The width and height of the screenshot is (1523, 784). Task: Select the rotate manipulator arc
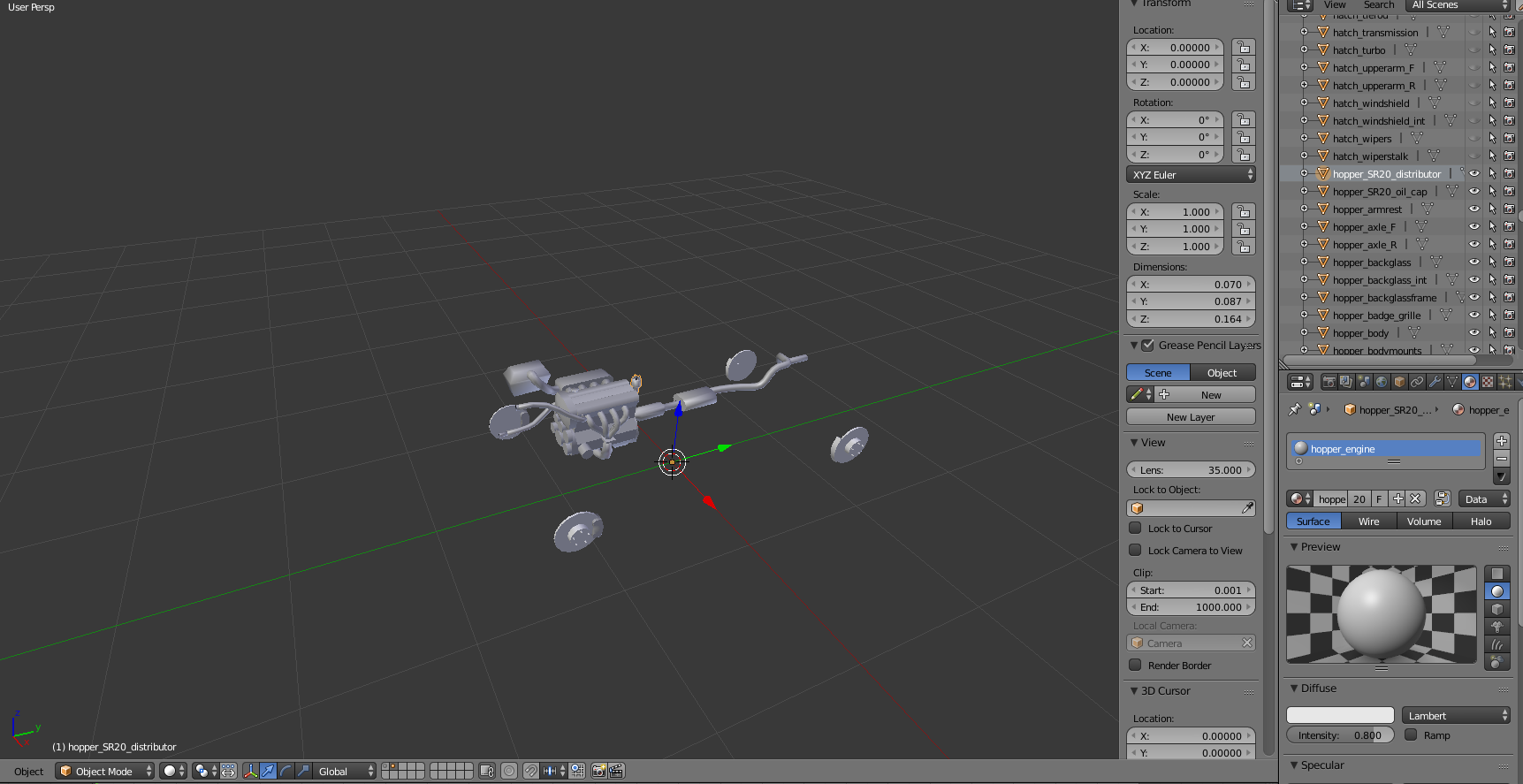[x=286, y=771]
